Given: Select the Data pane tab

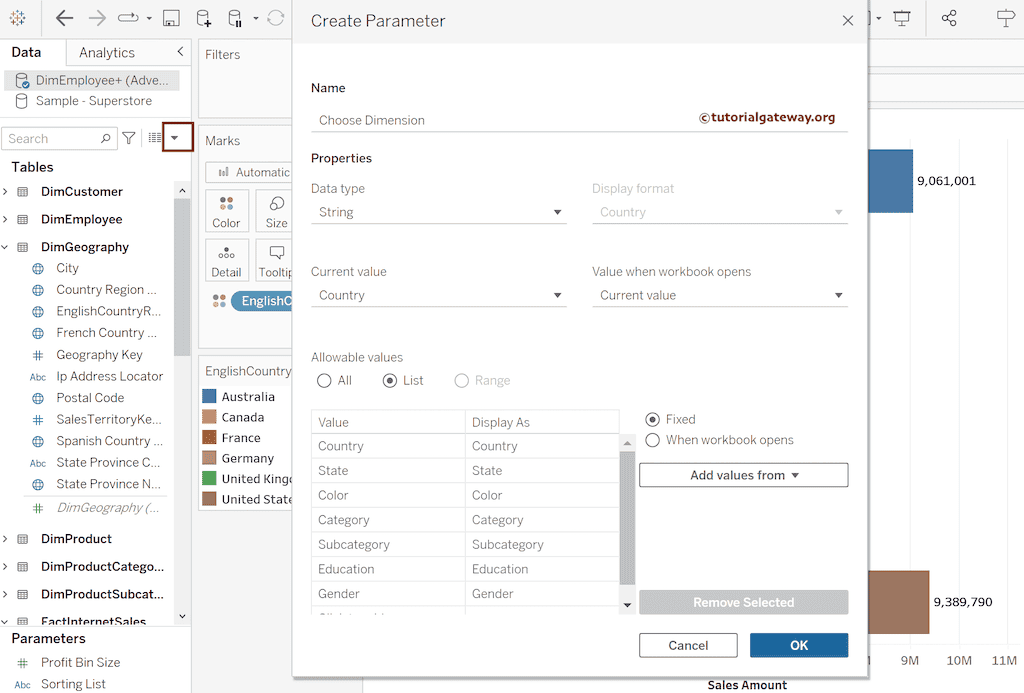Looking at the screenshot, I should click(x=27, y=53).
